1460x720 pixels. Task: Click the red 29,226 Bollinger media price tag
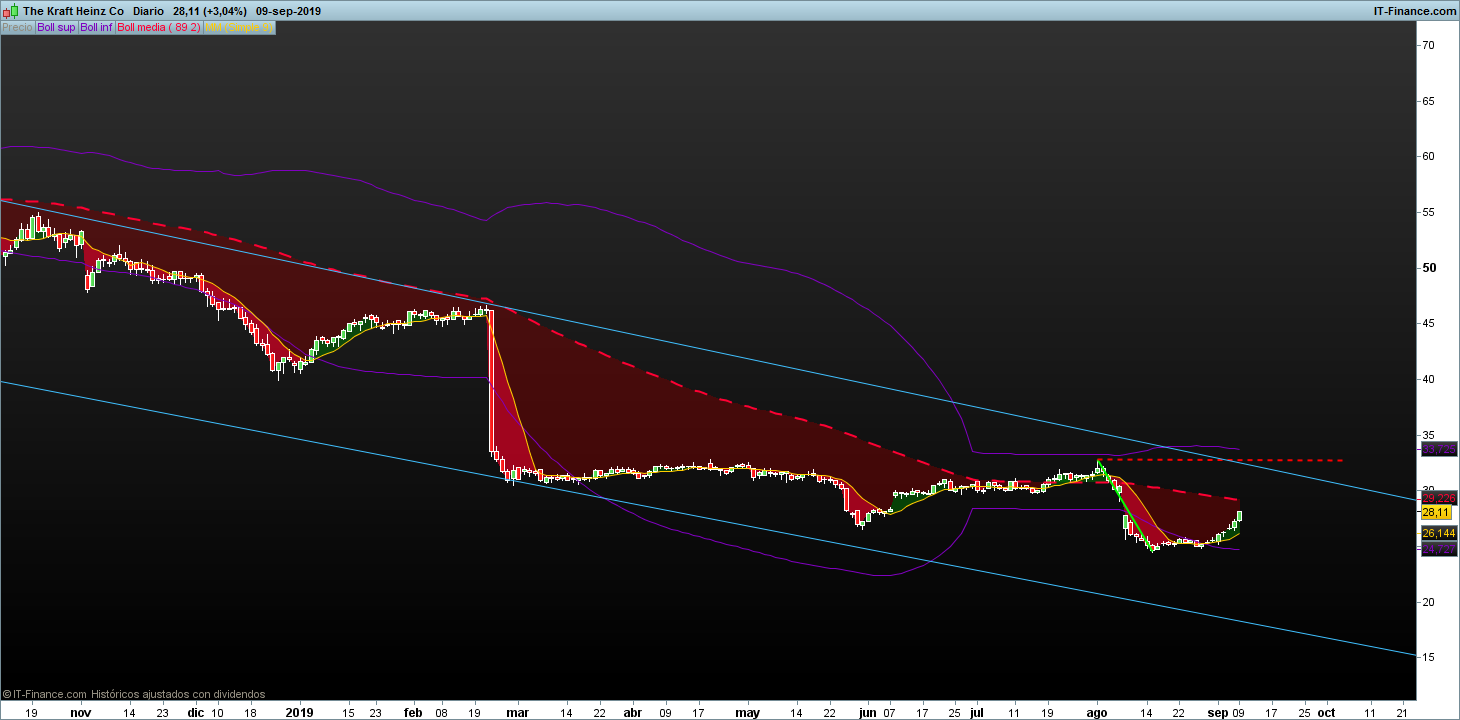[1438, 498]
